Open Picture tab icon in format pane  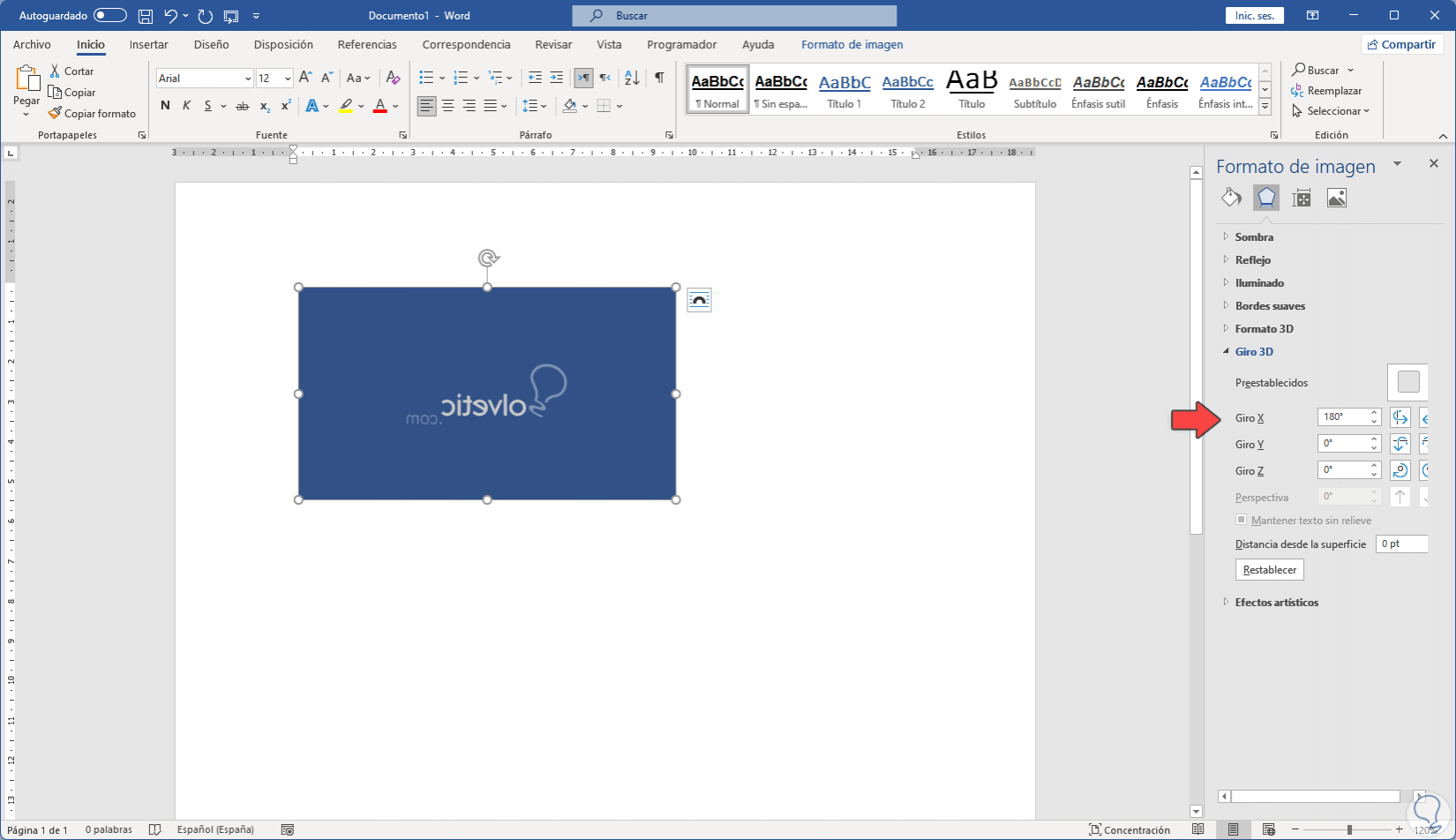[1337, 198]
